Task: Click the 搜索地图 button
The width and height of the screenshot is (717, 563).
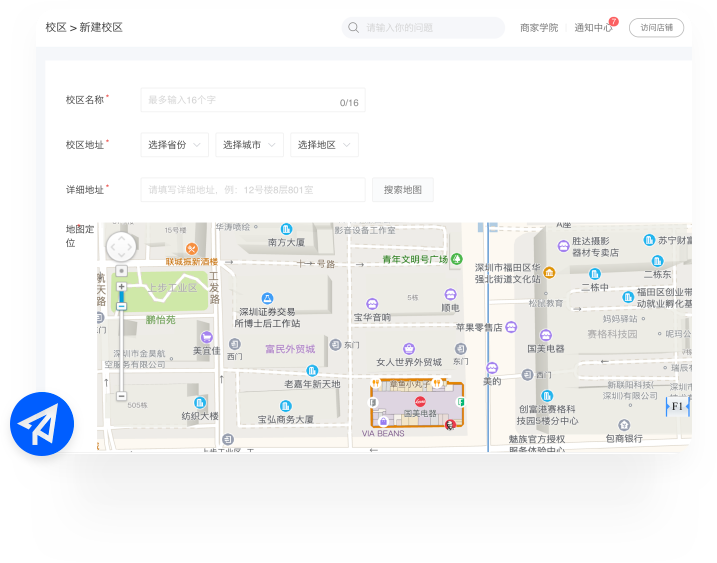Action: pos(403,189)
